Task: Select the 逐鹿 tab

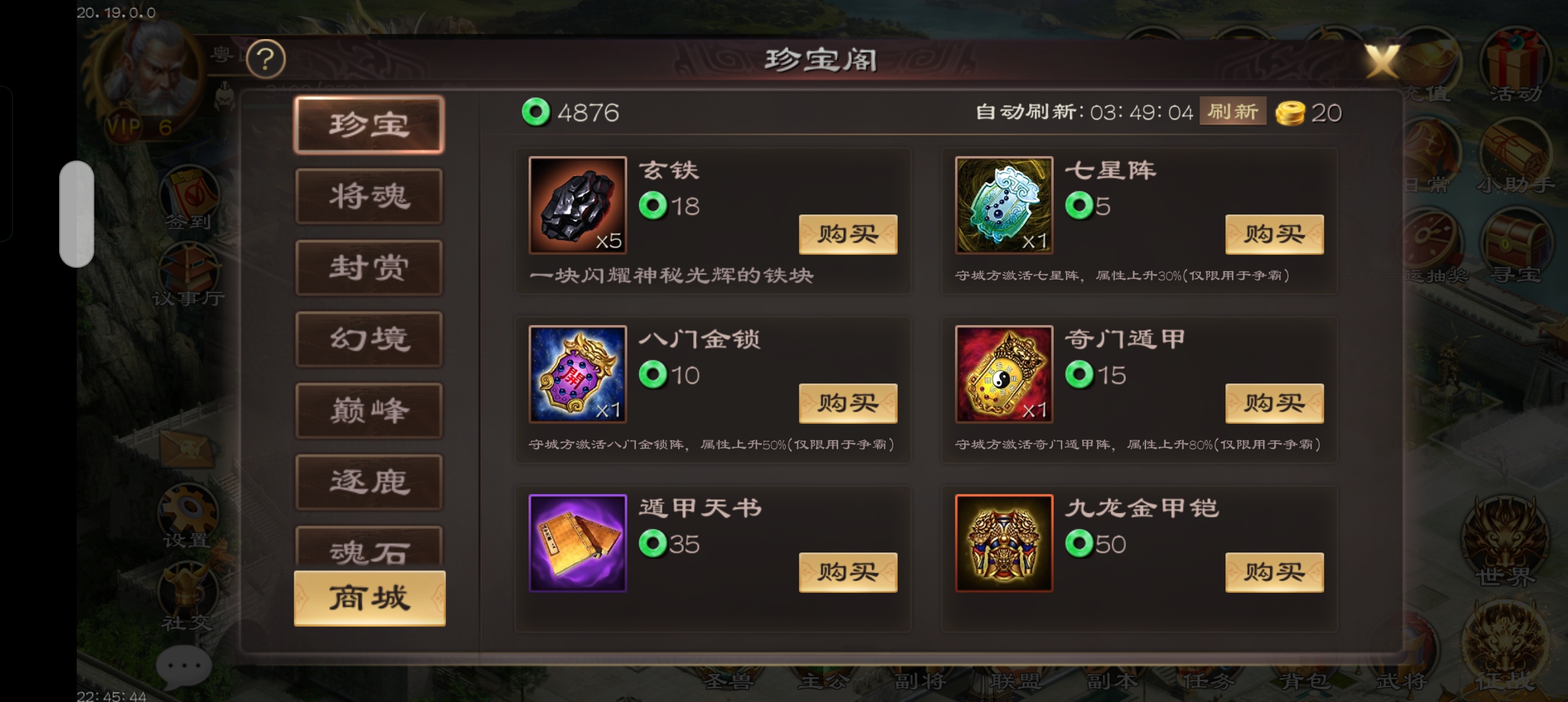Action: coord(369,482)
